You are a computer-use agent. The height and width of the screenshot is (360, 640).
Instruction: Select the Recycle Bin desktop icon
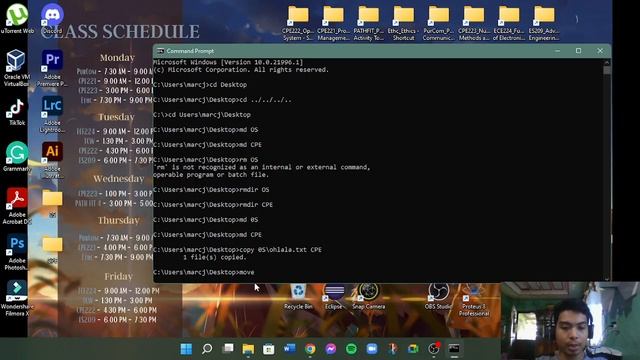[298, 296]
